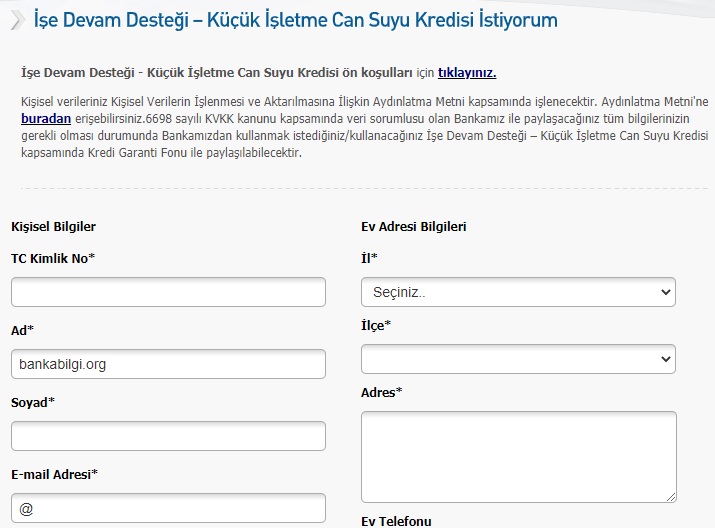
Task: Click the E-mail Adresi input field
Action: [168, 508]
